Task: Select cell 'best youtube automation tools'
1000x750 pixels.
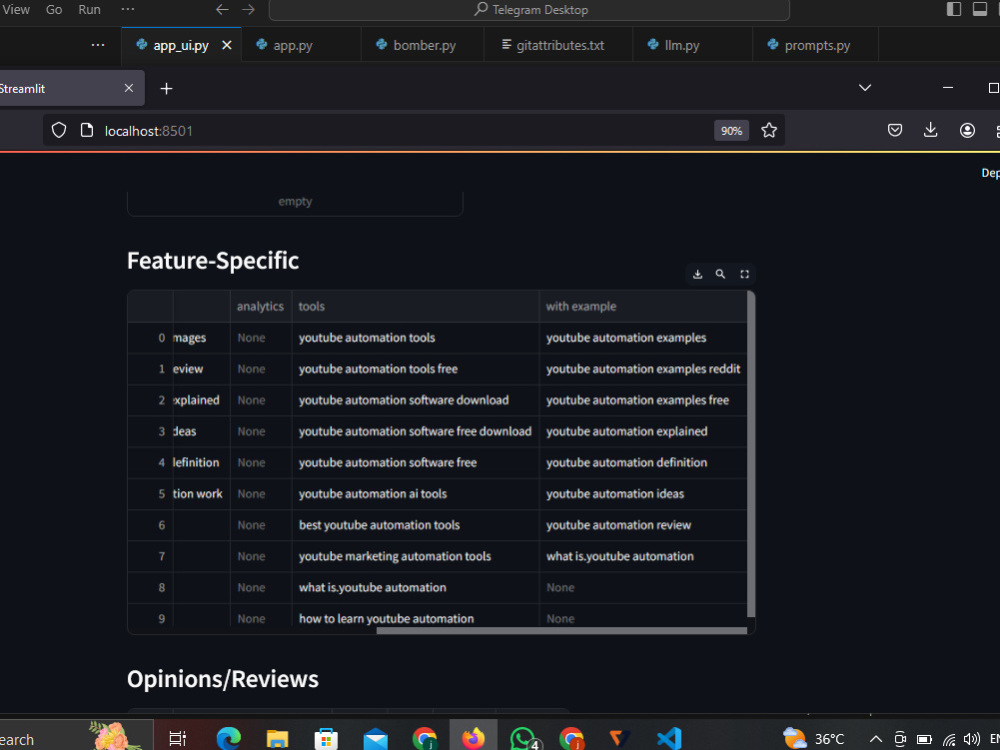Action: point(415,525)
